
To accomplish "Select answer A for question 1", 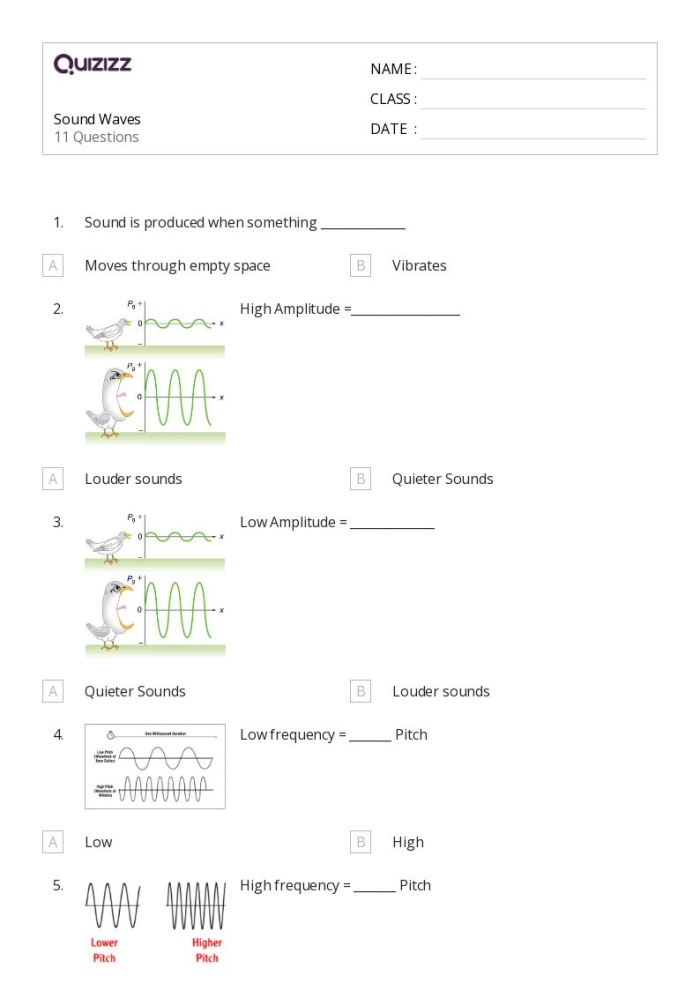I will click(53, 266).
